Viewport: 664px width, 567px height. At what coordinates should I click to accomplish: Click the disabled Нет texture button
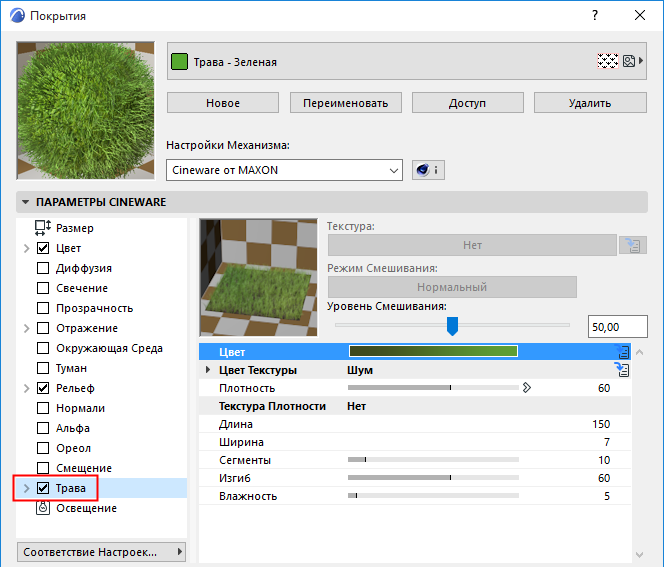tap(472, 245)
